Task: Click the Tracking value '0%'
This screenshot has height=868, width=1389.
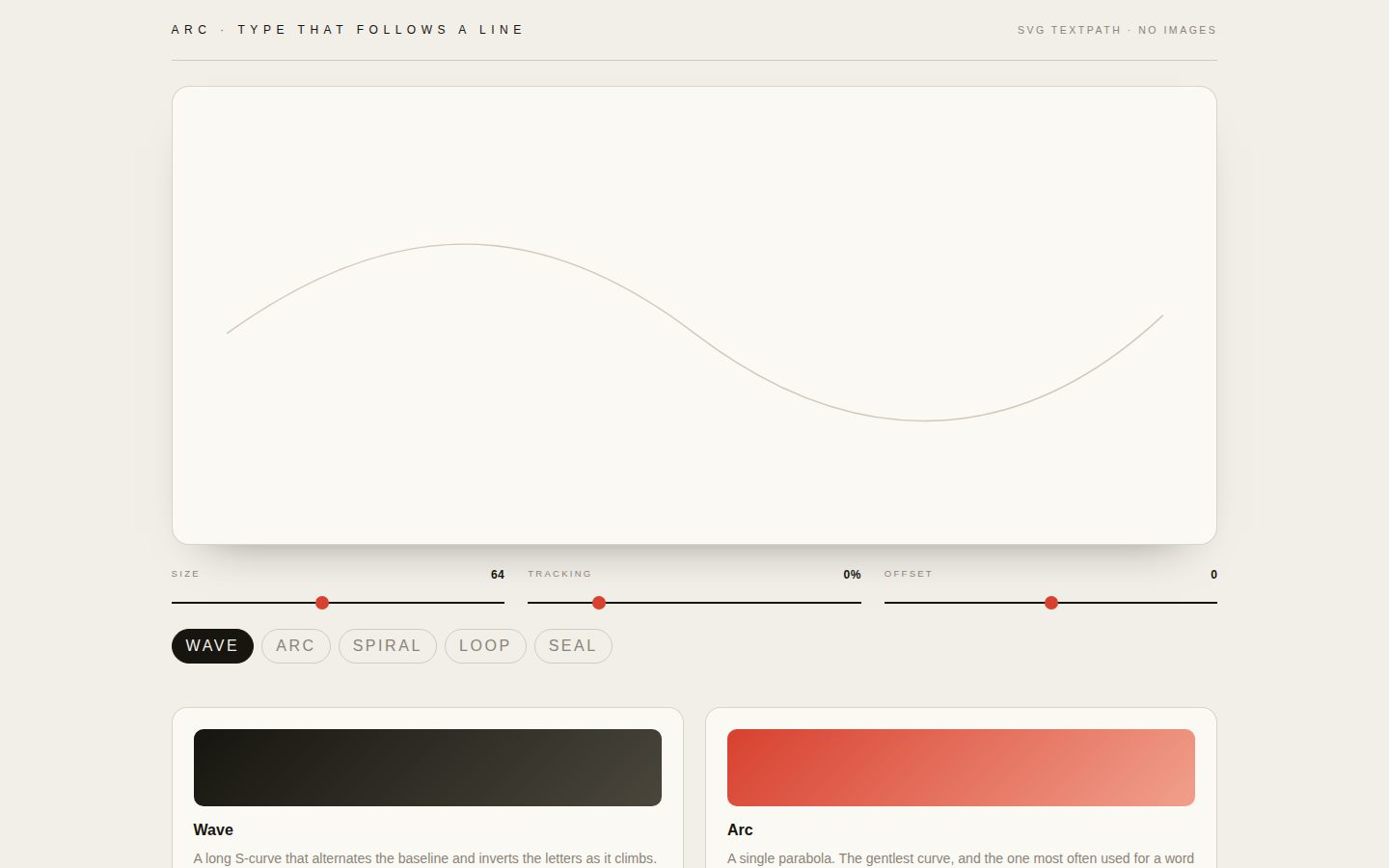Action: [x=852, y=575]
